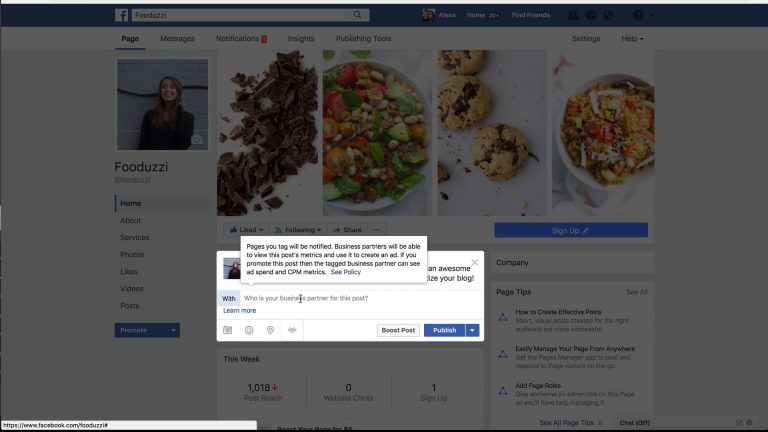Open Publishing Tools tab
The height and width of the screenshot is (432, 768).
click(363, 38)
